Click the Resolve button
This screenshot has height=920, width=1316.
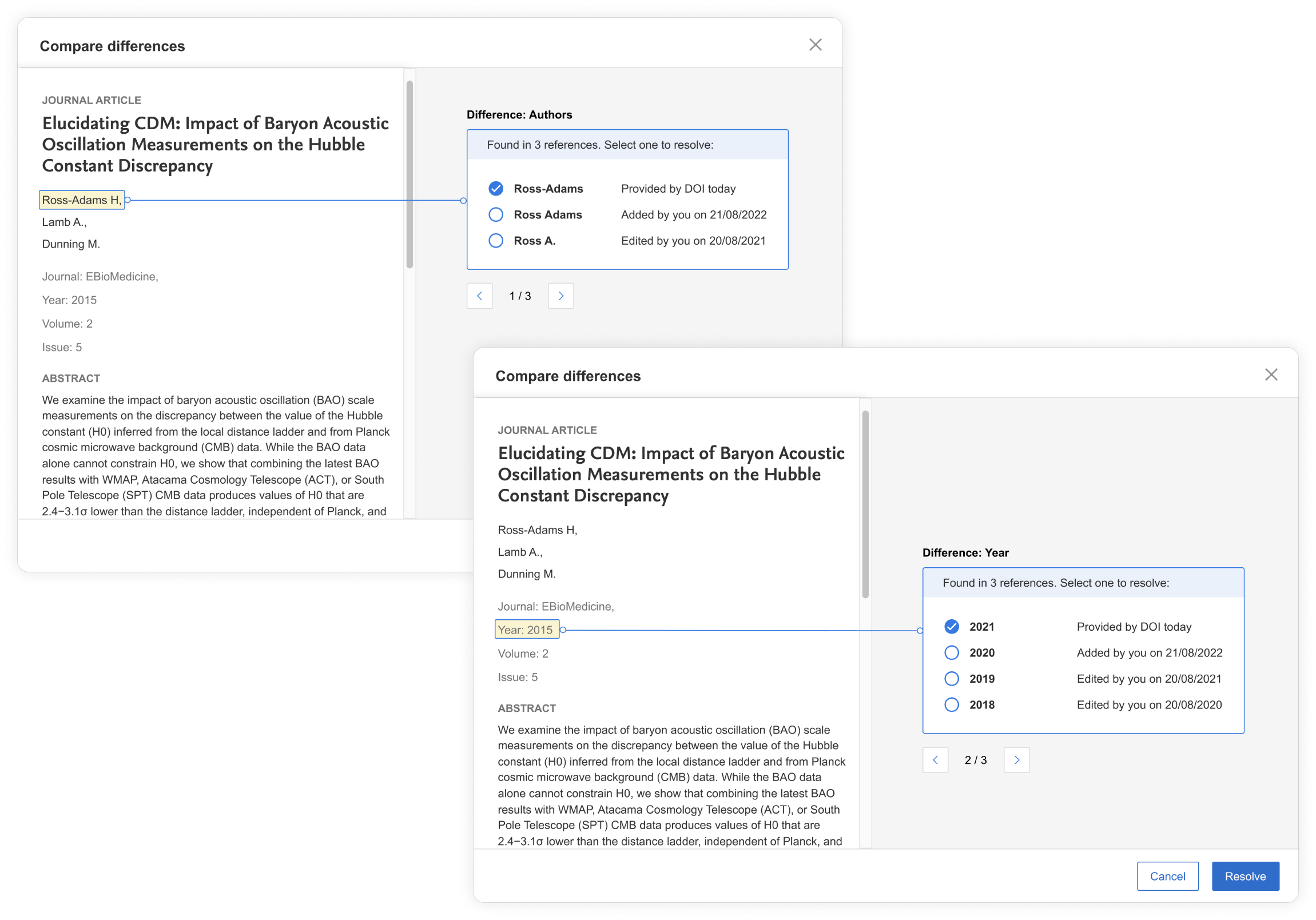tap(1245, 877)
